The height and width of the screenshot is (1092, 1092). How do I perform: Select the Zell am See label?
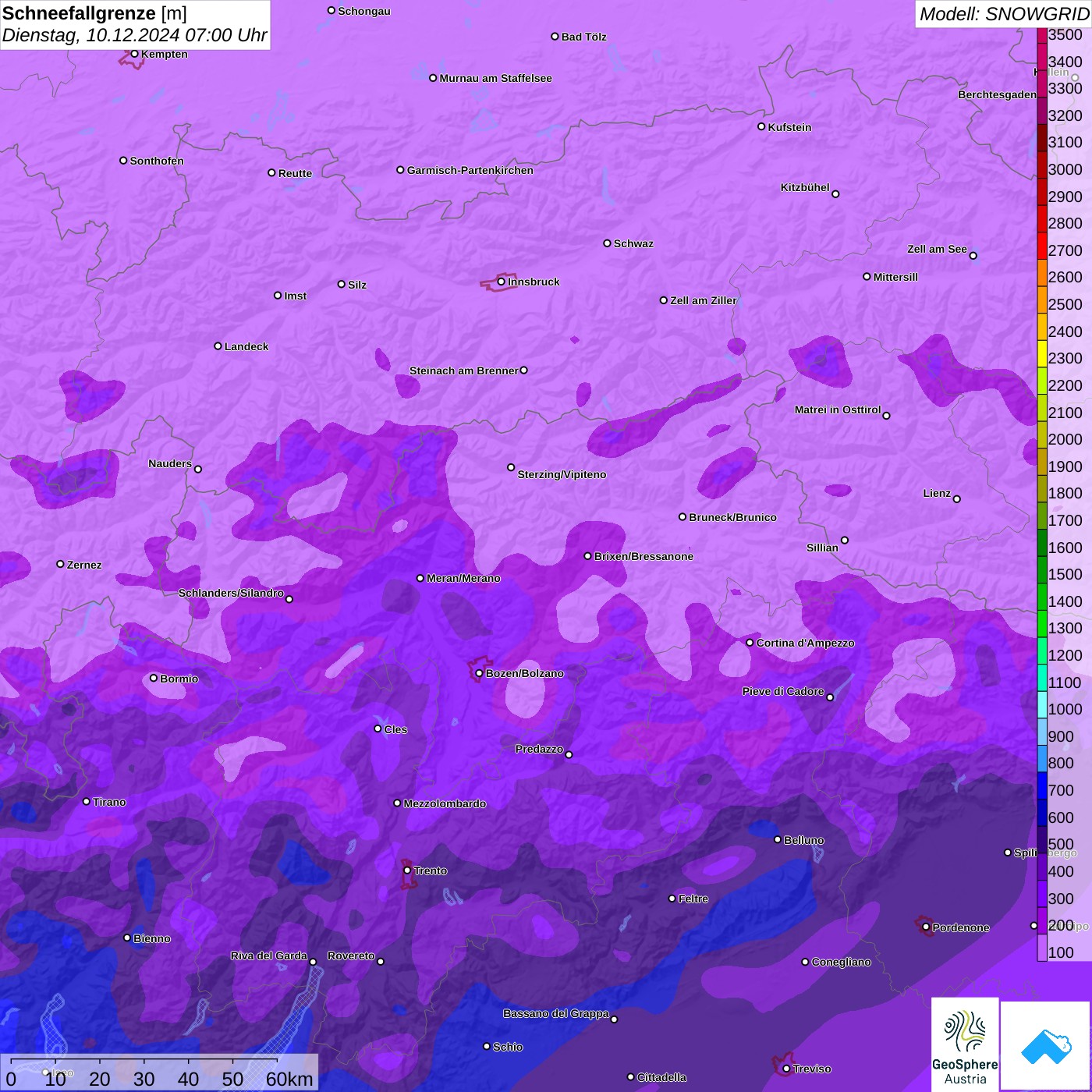tap(937, 249)
